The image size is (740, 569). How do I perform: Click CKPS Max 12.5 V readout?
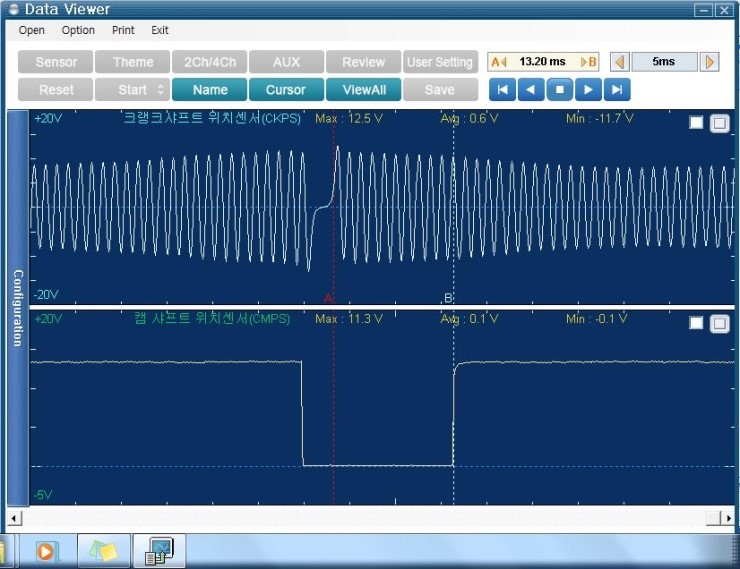(349, 118)
